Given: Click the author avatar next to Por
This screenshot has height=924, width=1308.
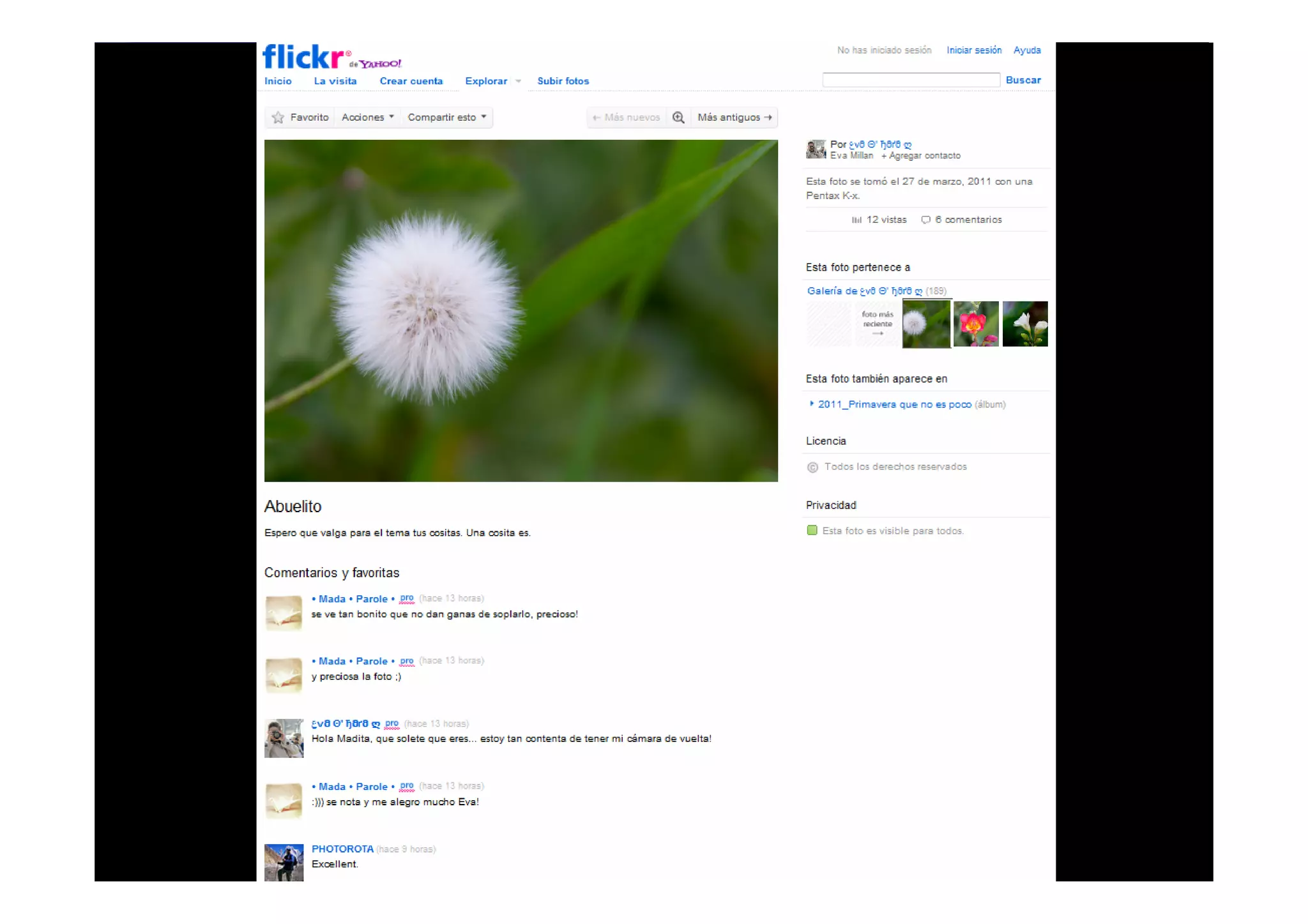Looking at the screenshot, I should coord(816,149).
